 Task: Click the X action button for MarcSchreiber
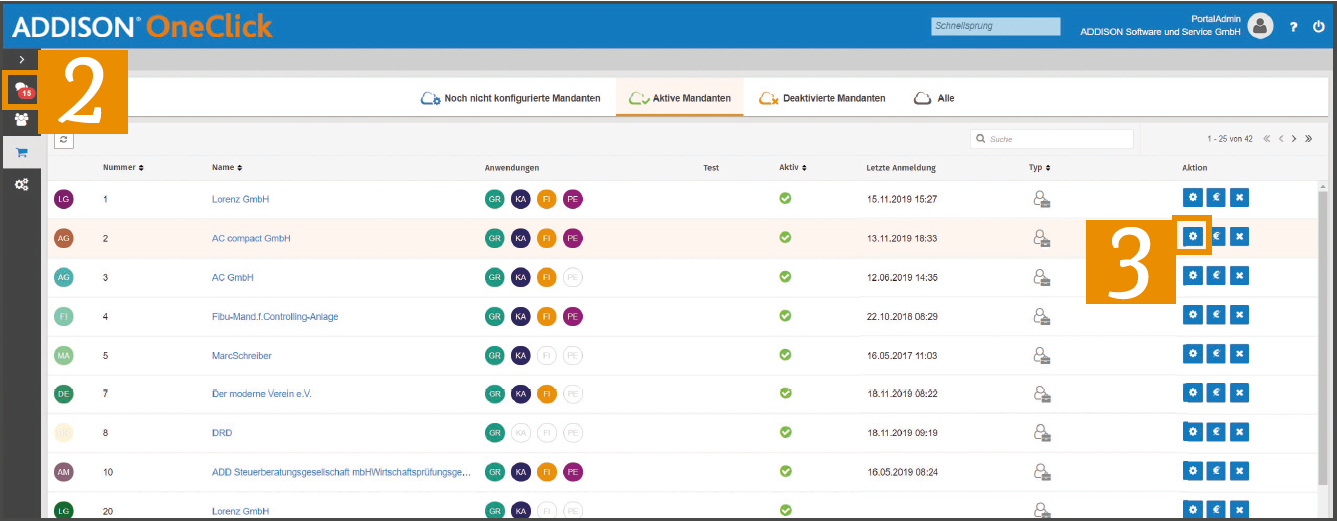click(1240, 353)
